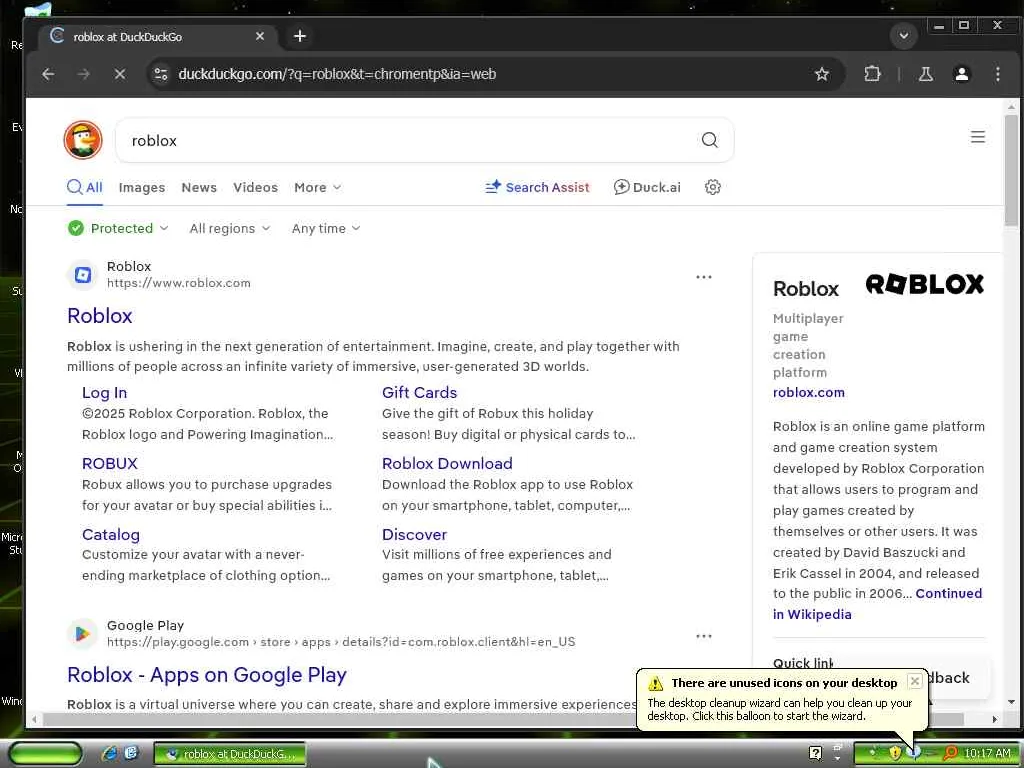The image size is (1024, 768).
Task: Click the play.google.com result URL text
Action: click(341, 642)
